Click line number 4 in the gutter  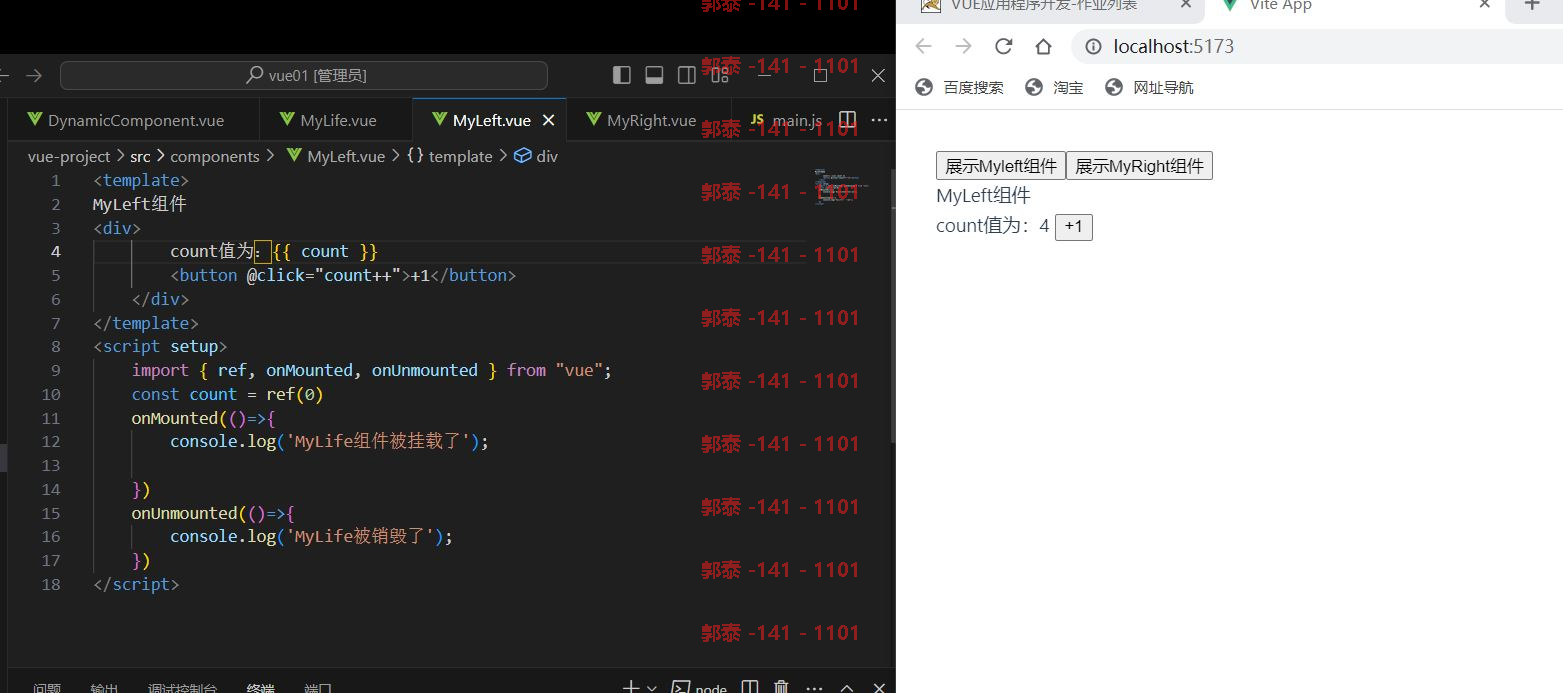point(56,251)
